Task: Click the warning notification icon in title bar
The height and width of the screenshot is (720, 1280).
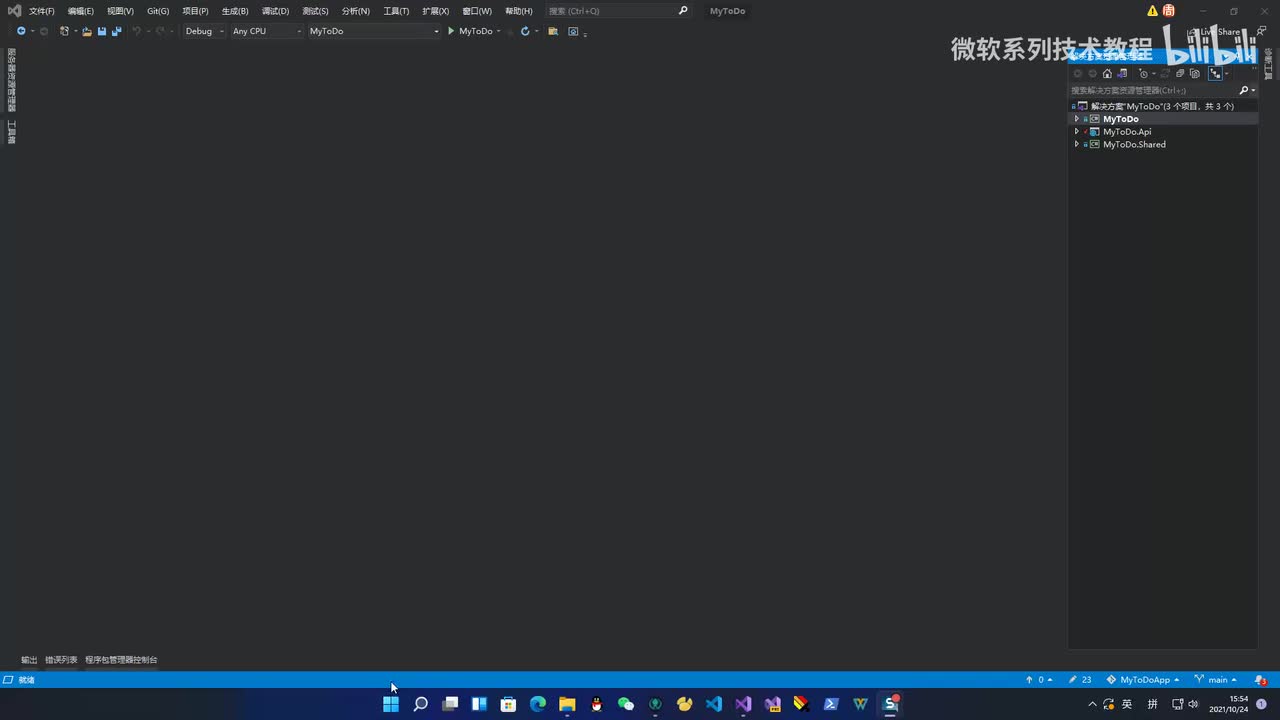Action: tap(1152, 11)
